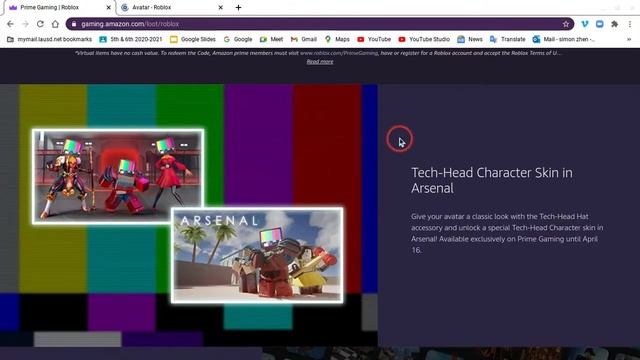The image size is (640, 360).
Task: Click the browser forward arrow
Action: [x=25, y=24]
